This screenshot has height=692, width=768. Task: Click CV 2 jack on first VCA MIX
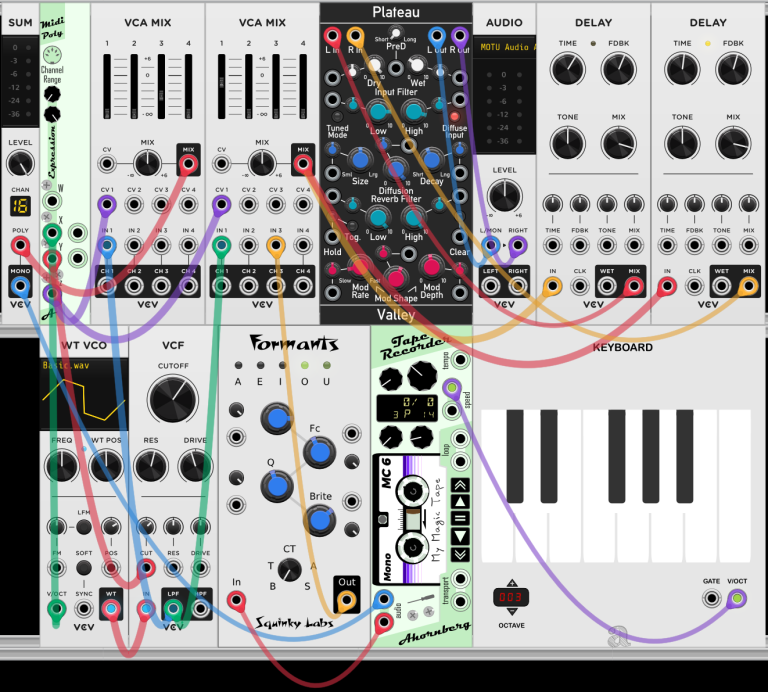coord(134,204)
